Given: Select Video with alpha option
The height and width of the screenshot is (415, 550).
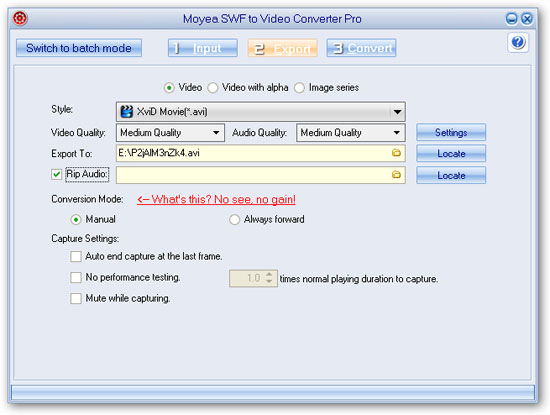Looking at the screenshot, I should pos(213,88).
